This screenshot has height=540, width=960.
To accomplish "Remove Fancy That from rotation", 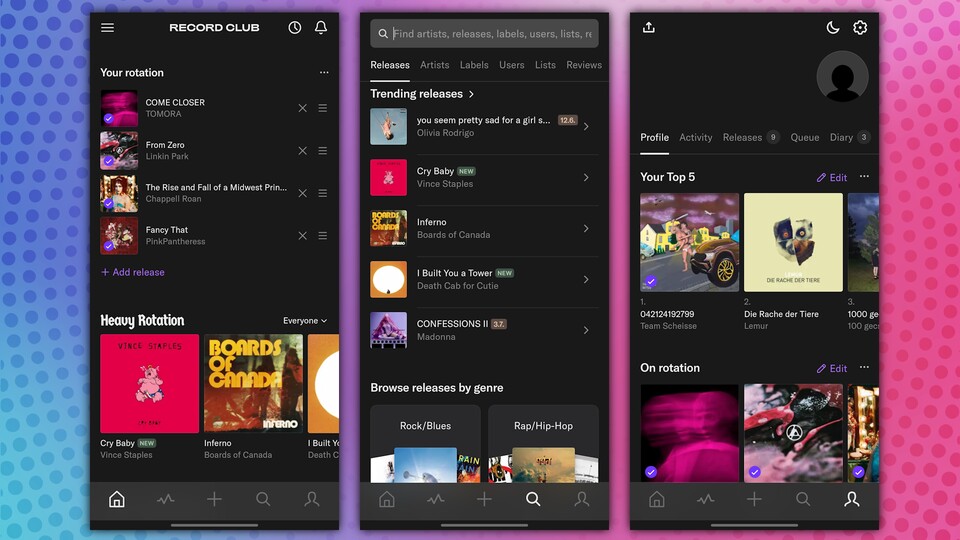I will (302, 236).
